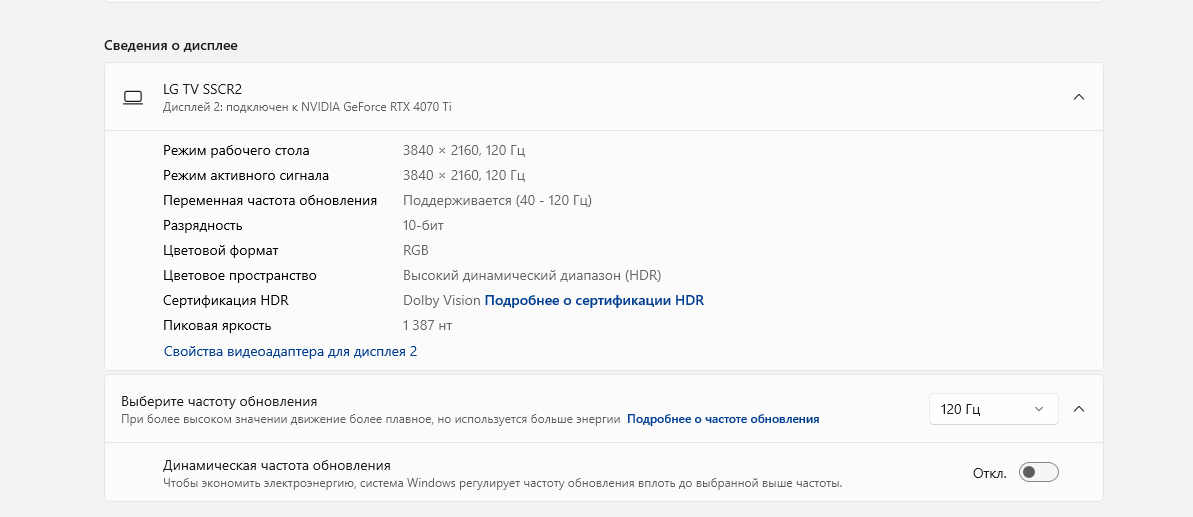
Task: Click the 1 387 нт peak brightness value
Action: tap(427, 325)
